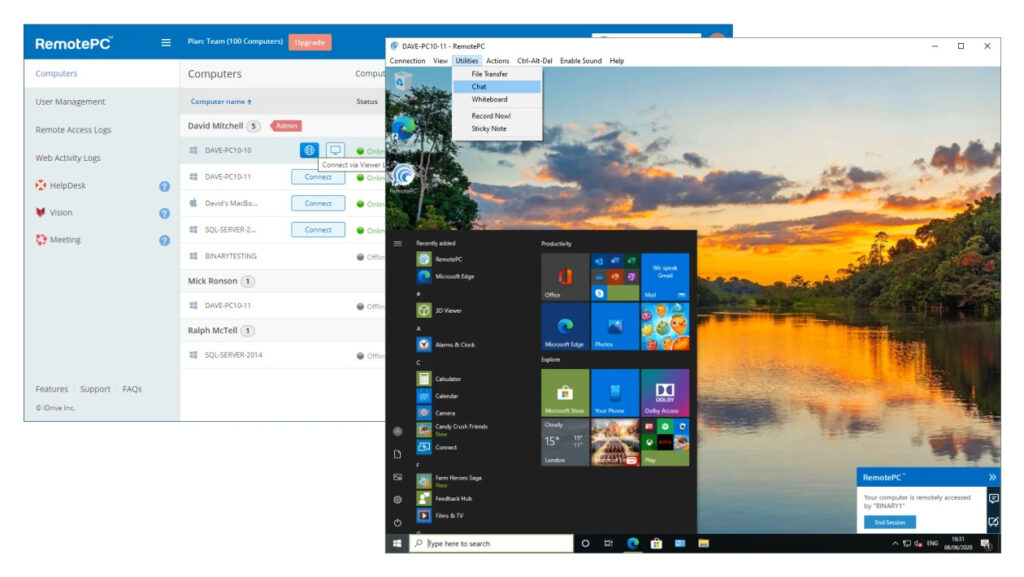Screen dimensions: 1024x577
Task: Click the whiteboard icon in RemotePC session panel
Action: coord(993,521)
